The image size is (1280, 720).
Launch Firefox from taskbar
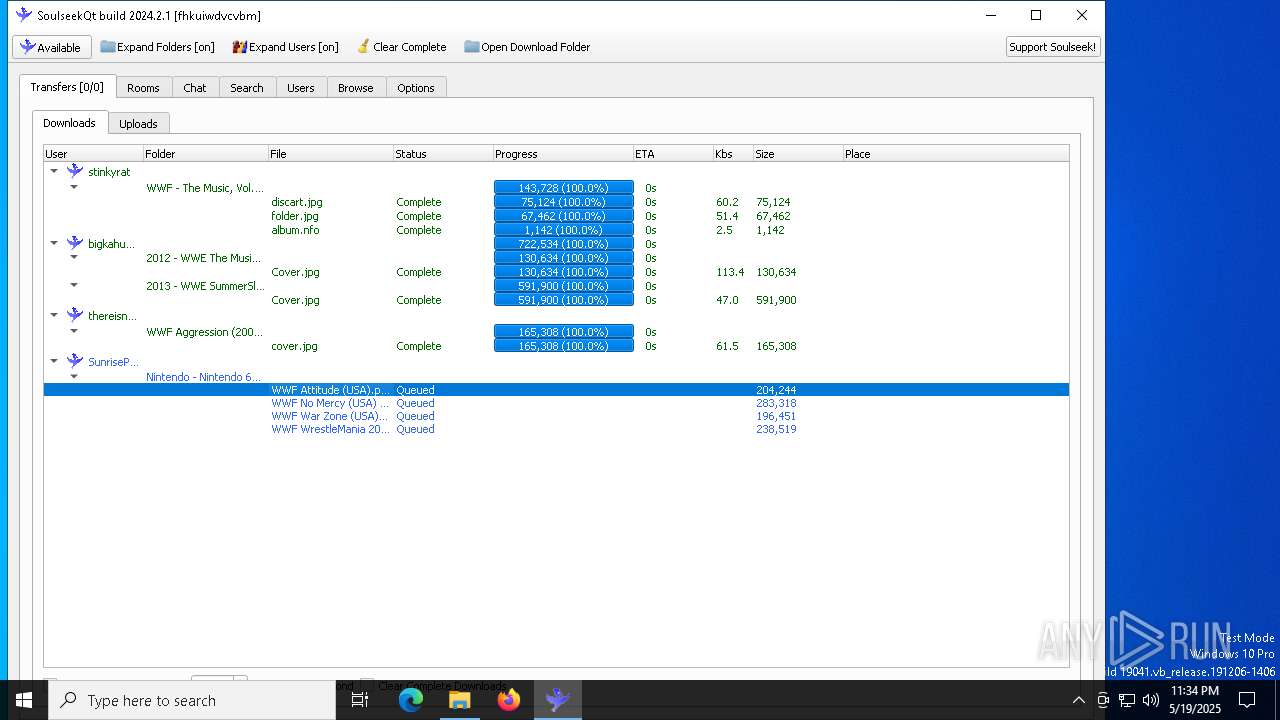point(509,700)
